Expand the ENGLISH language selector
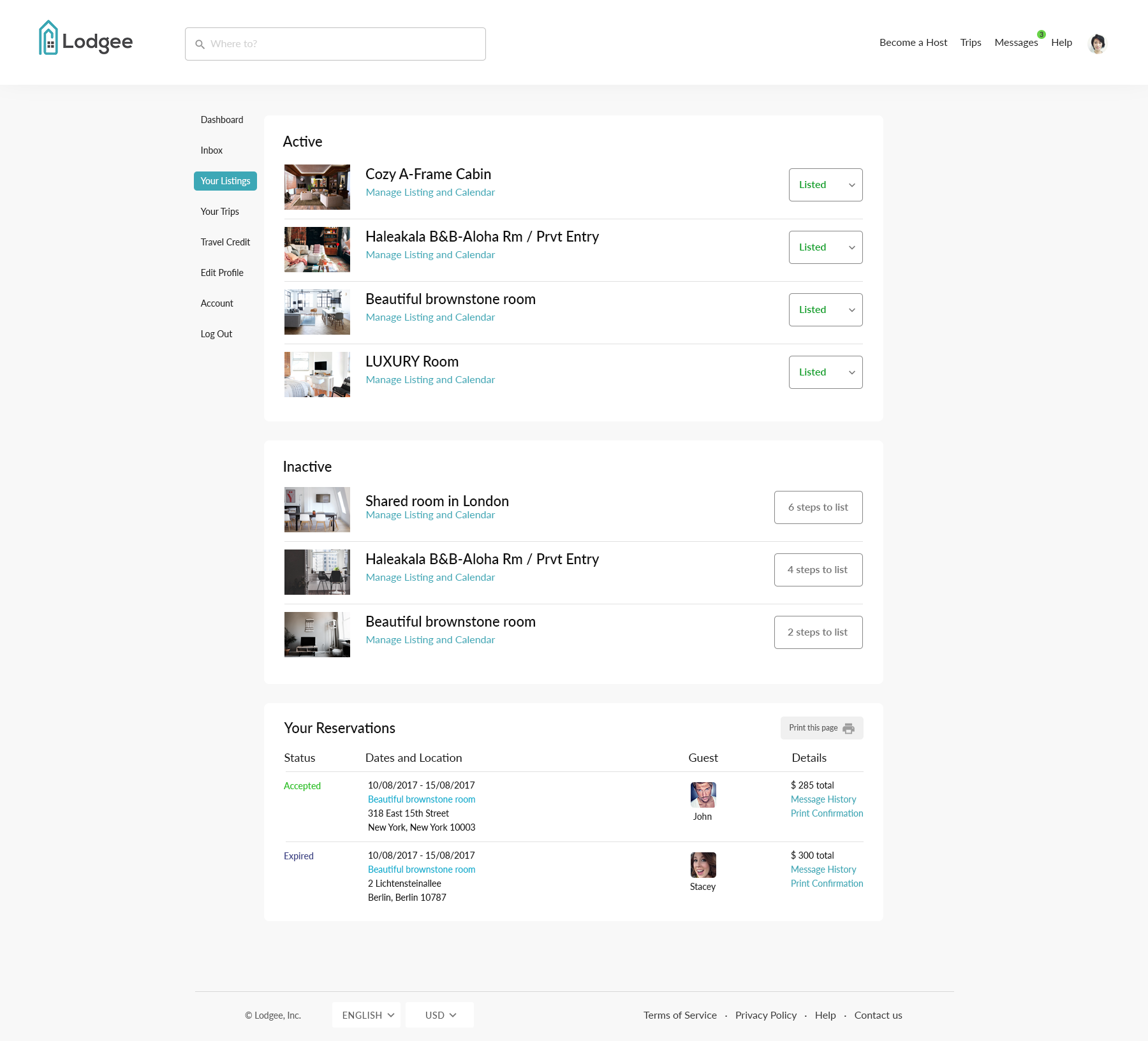 coord(367,1015)
